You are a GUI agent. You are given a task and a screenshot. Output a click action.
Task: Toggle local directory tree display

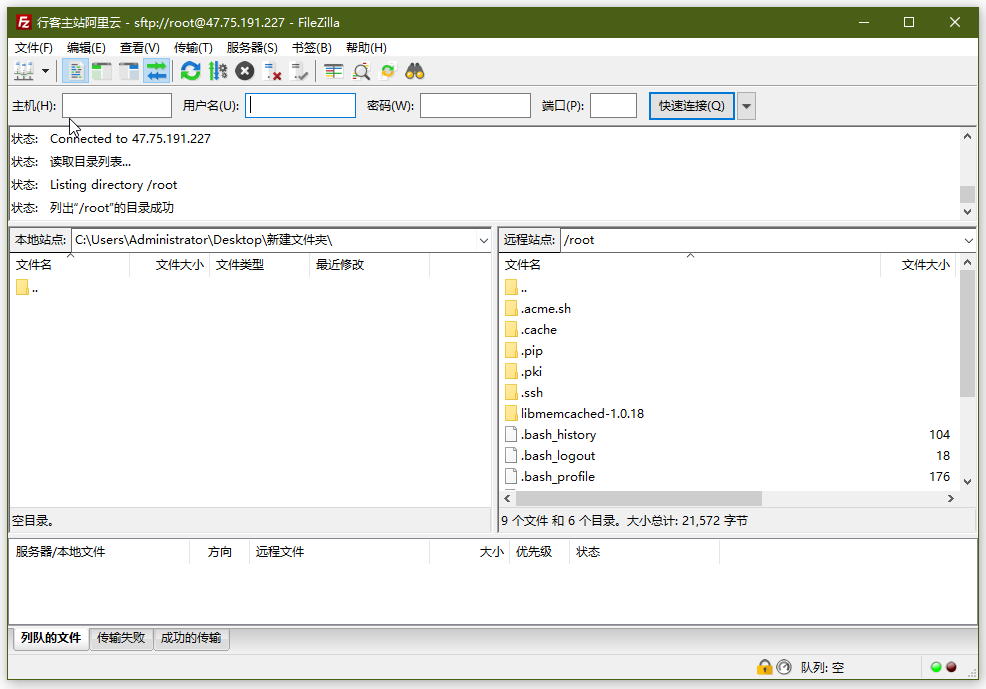tap(102, 72)
